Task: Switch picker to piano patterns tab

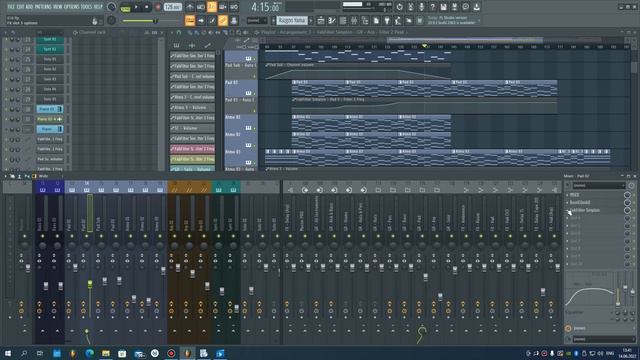Action: click(176, 46)
